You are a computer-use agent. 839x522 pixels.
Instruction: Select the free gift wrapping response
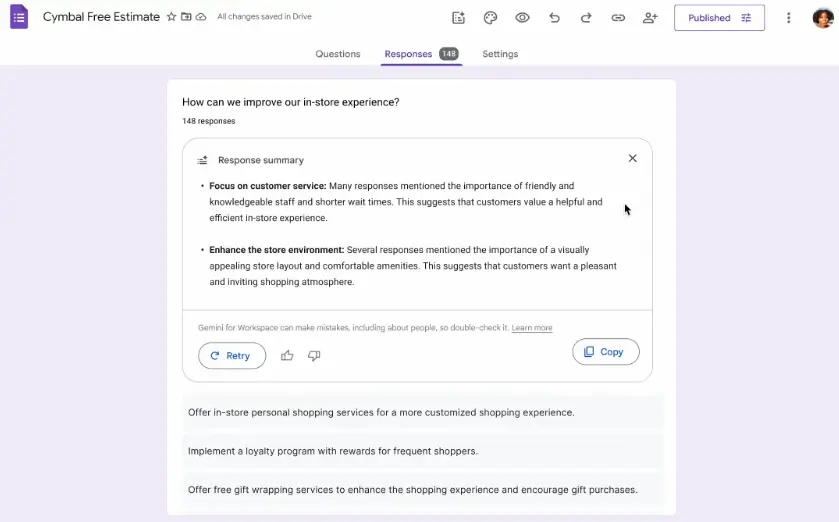pyautogui.click(x=423, y=489)
